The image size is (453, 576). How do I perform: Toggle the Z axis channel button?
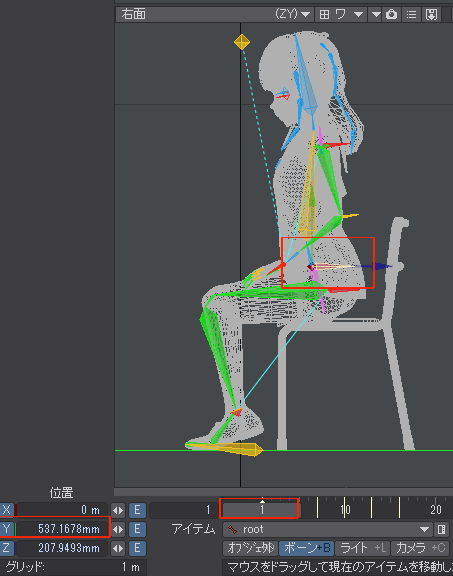pos(7,548)
